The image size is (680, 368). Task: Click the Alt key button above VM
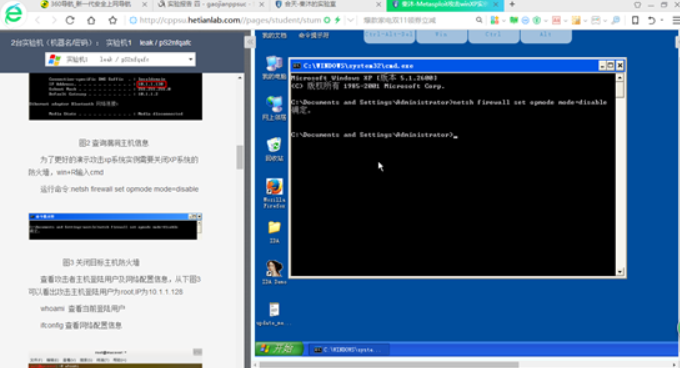tap(546, 35)
